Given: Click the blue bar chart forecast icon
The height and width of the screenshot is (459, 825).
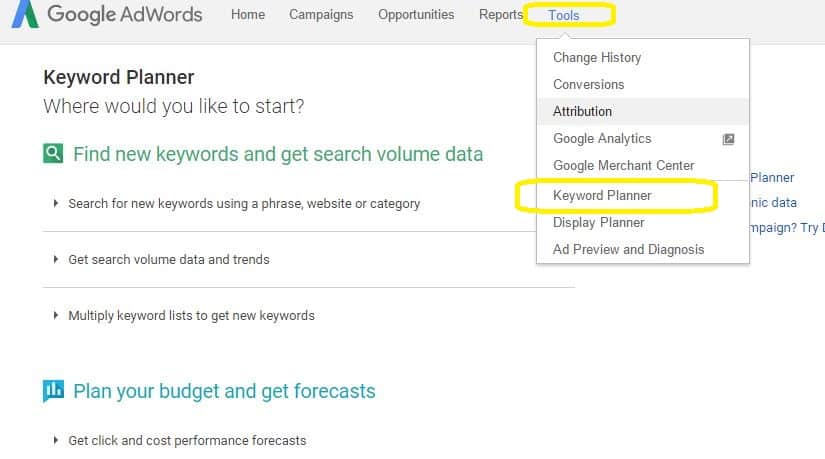Looking at the screenshot, I should [x=53, y=391].
